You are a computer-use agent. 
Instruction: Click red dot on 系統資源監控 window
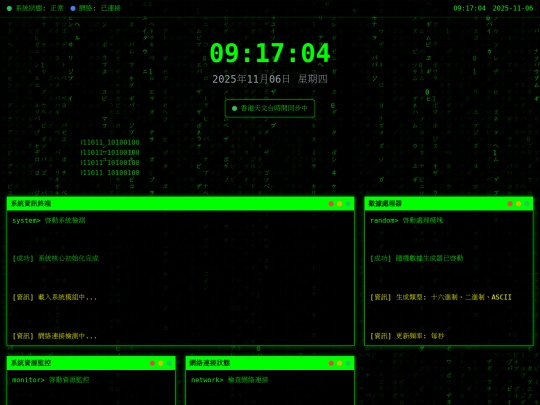[x=152, y=363]
